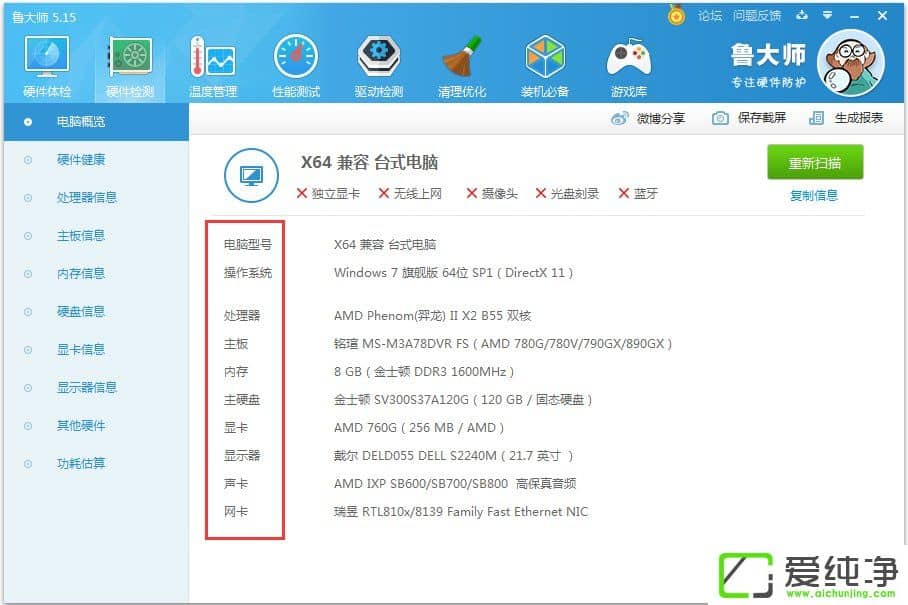This screenshot has width=908, height=605.
Task: Open 装机必备 essential software icon
Action: coord(544,66)
